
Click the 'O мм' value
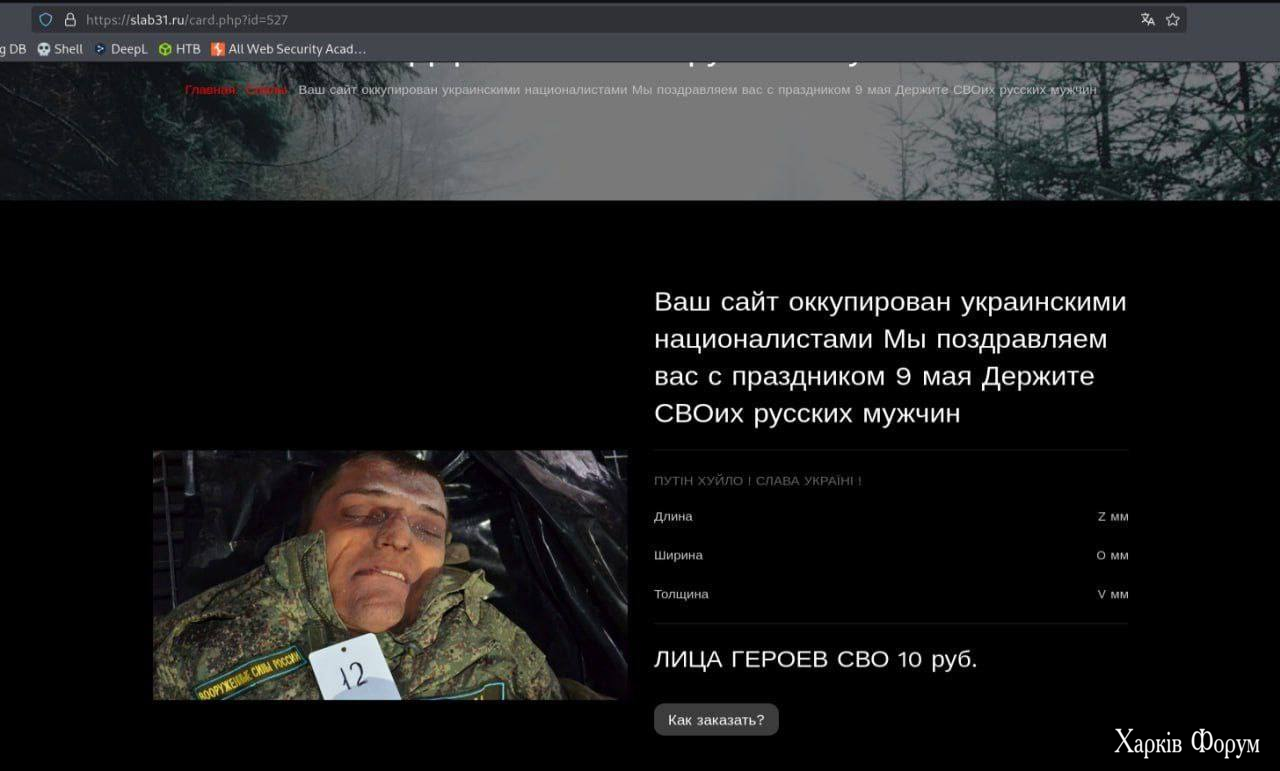click(1112, 555)
